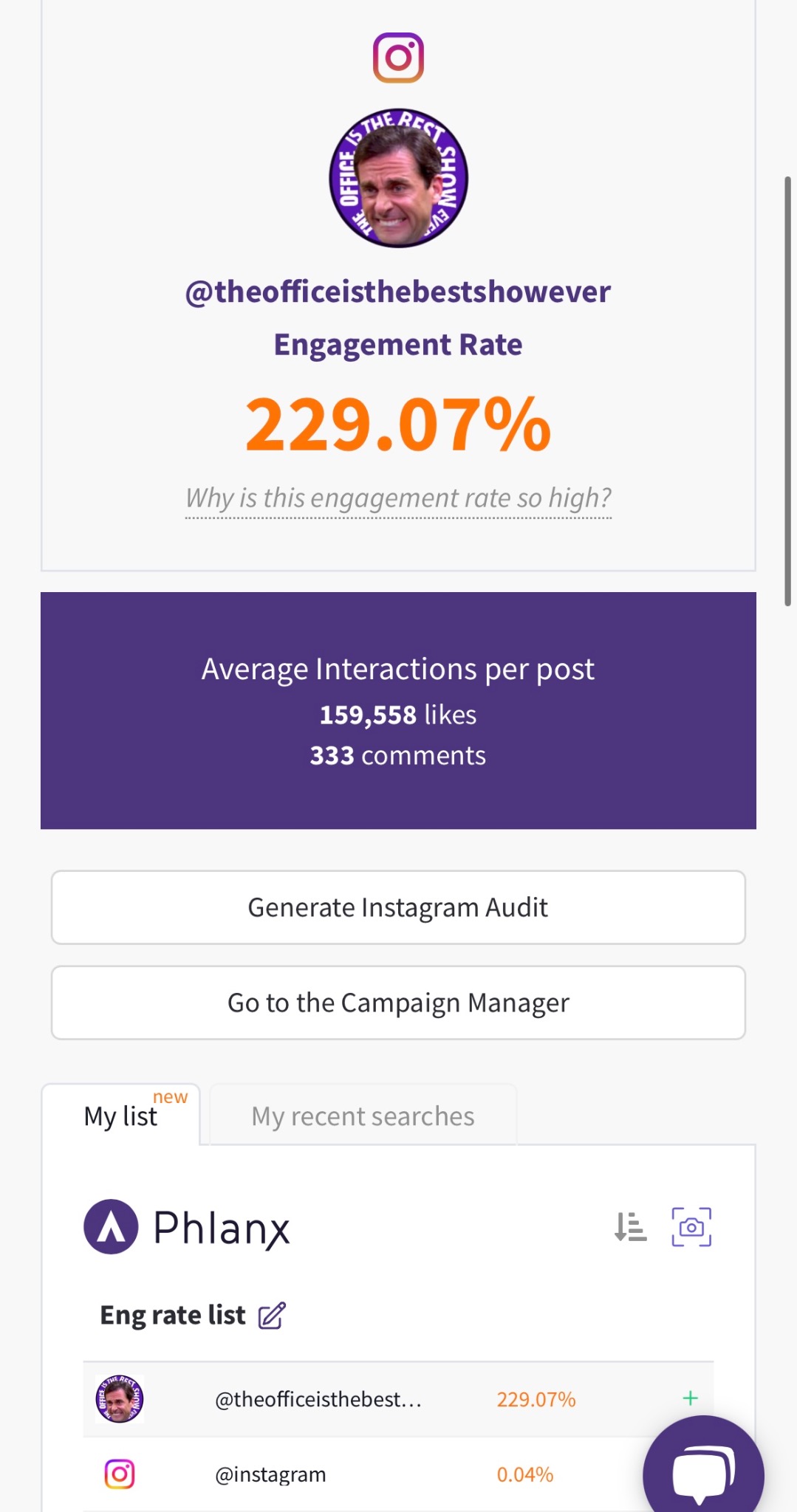Screen dimensions: 797x1512
Task: Click the screenshot camera icon
Action: 691,1227
